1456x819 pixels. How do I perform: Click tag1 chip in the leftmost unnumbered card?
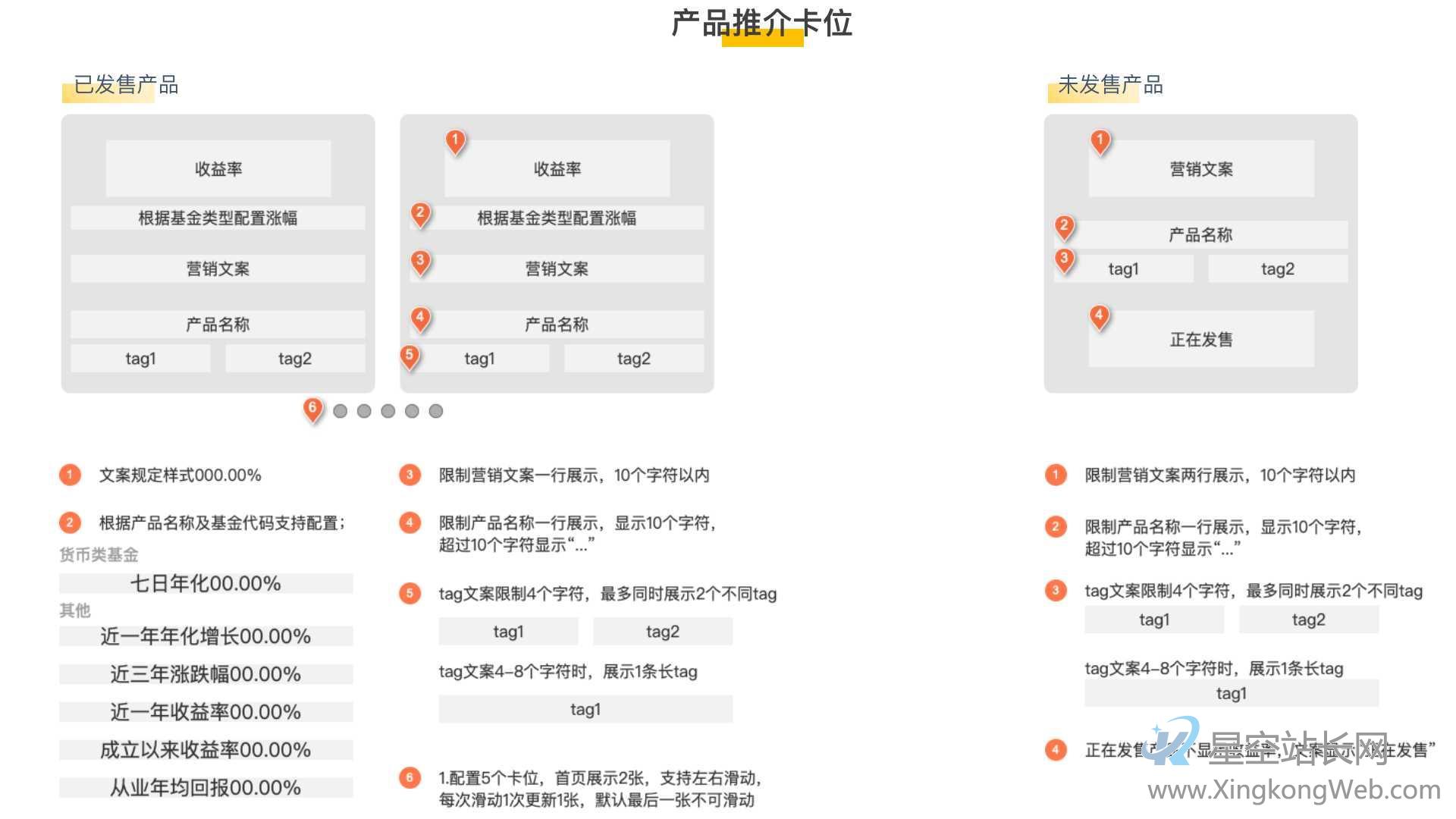[x=140, y=359]
